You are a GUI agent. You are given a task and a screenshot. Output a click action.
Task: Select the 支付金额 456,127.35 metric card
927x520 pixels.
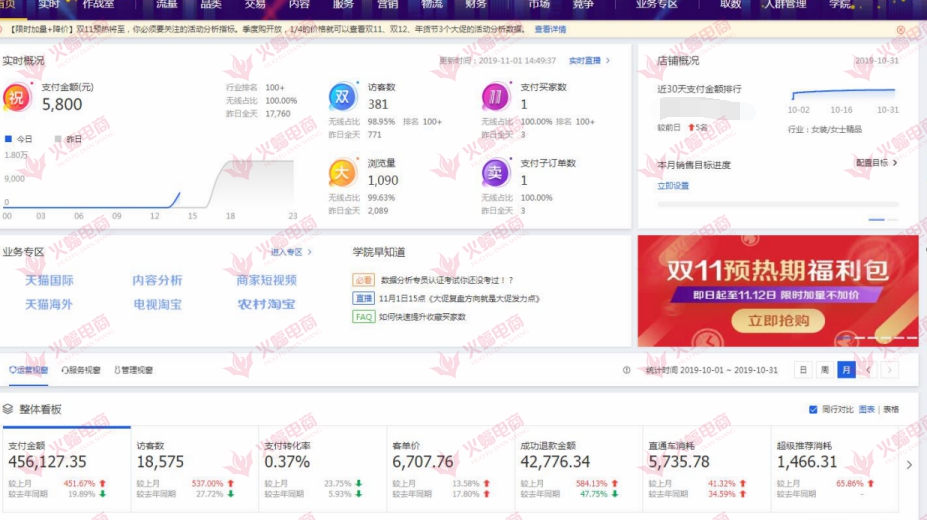coord(66,469)
